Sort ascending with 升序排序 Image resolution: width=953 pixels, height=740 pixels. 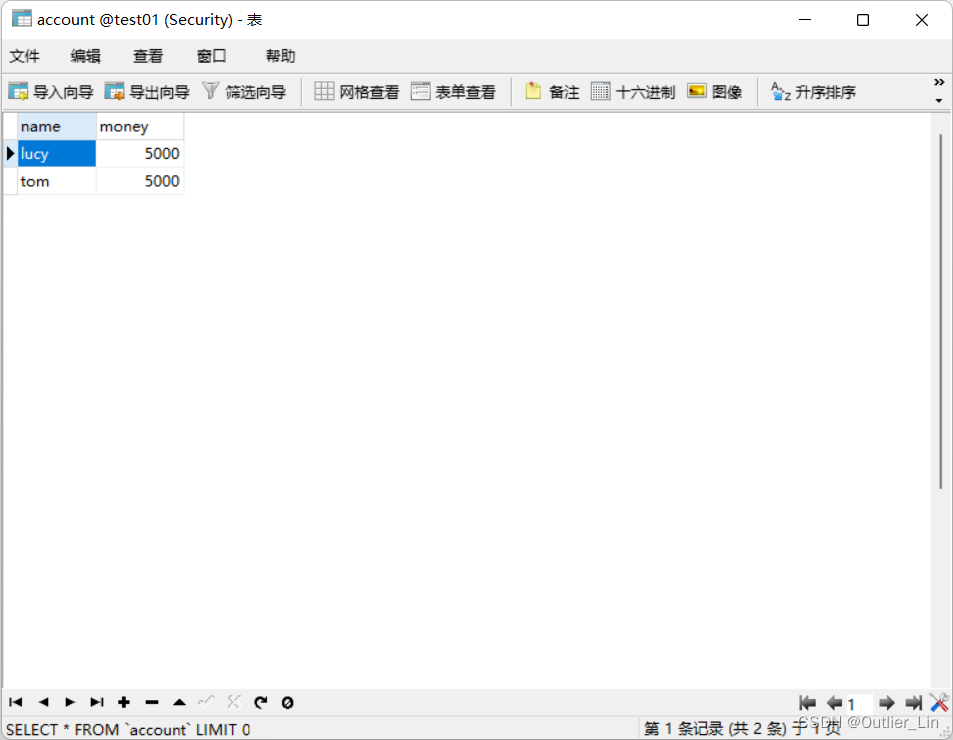click(x=813, y=92)
